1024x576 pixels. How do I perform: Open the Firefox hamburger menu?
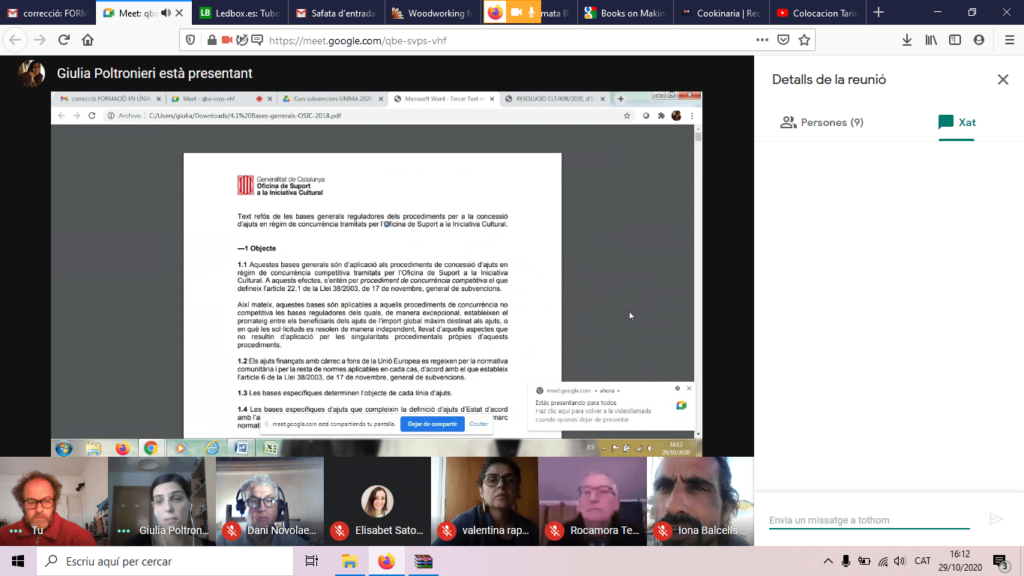pos(1009,40)
